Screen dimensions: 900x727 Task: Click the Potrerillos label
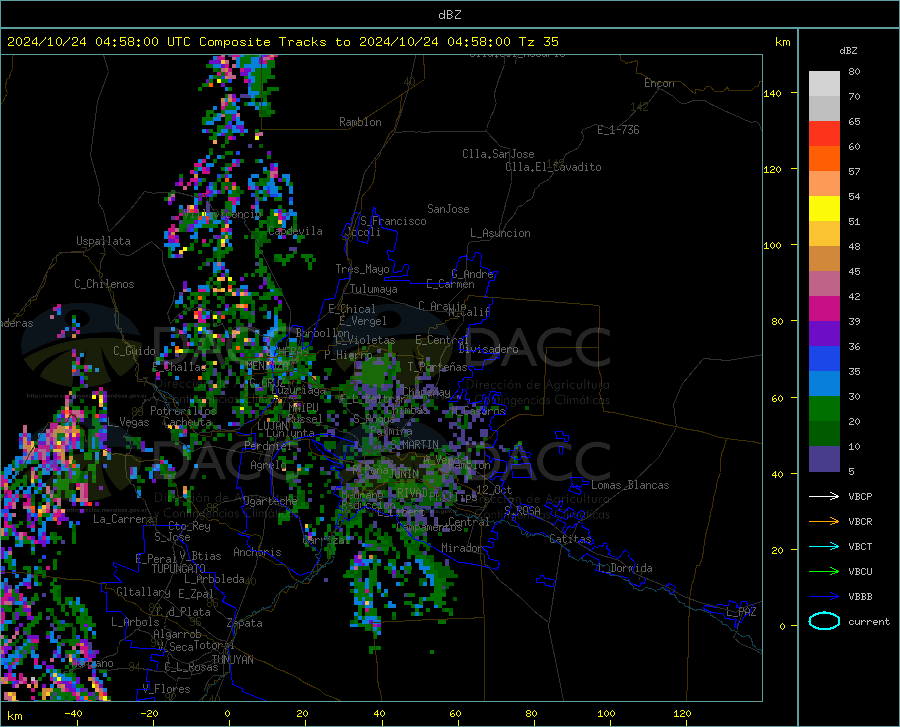183,411
